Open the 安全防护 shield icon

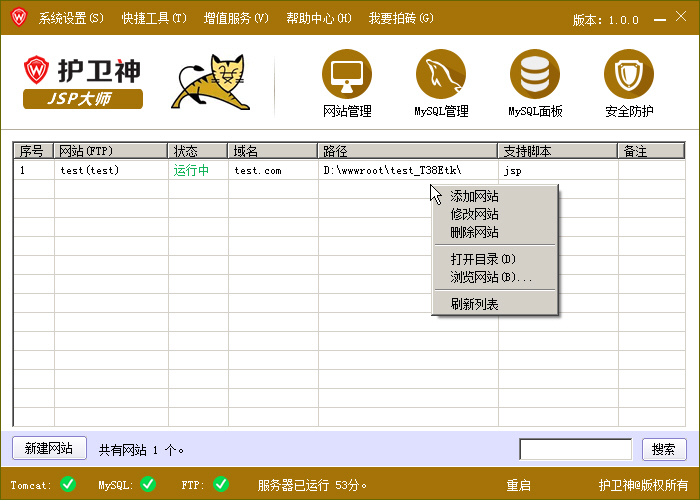[x=629, y=74]
